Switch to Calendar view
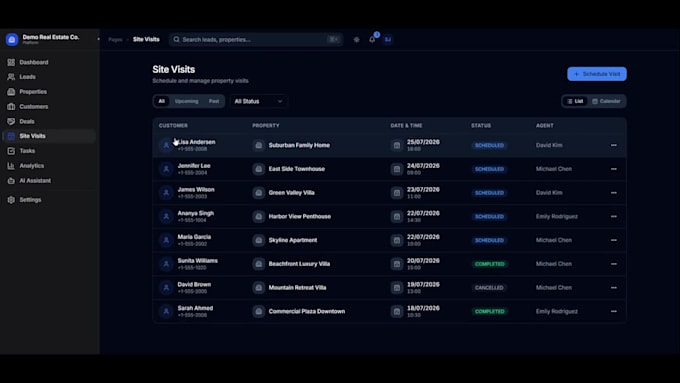 pos(606,101)
